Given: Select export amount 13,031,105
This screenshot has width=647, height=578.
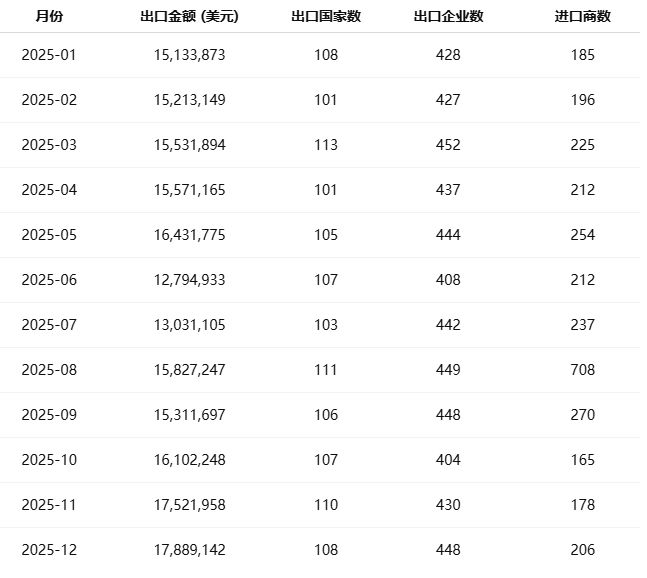Looking at the screenshot, I should tap(190, 325).
